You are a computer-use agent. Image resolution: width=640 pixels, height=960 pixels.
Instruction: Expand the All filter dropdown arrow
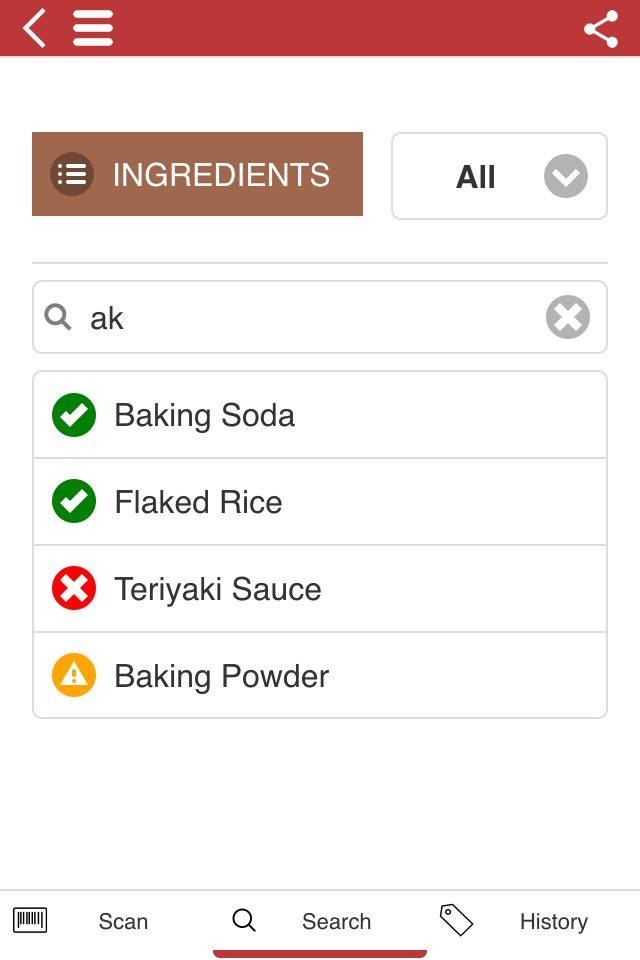(566, 176)
